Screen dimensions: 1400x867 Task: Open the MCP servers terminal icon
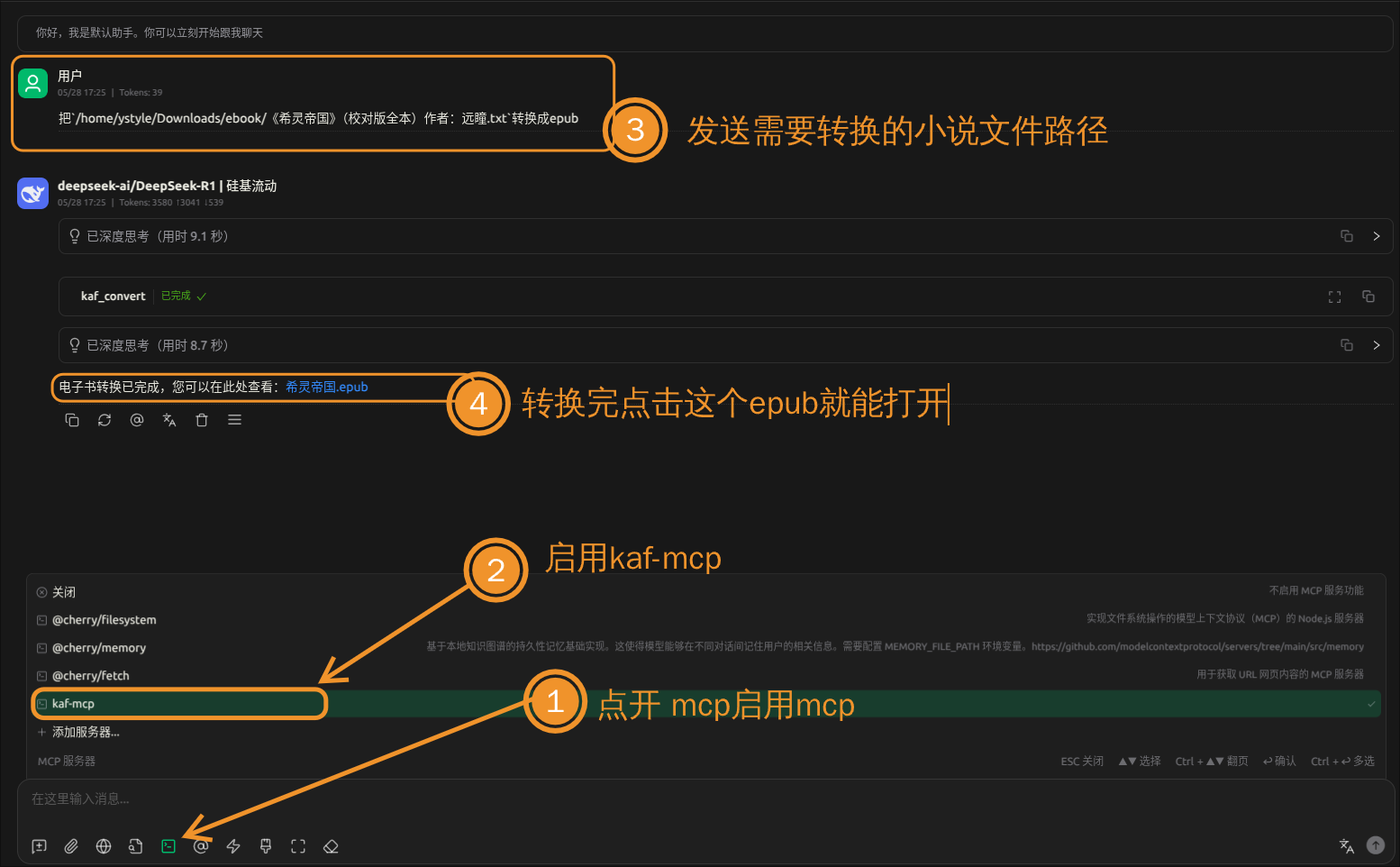pos(168,846)
